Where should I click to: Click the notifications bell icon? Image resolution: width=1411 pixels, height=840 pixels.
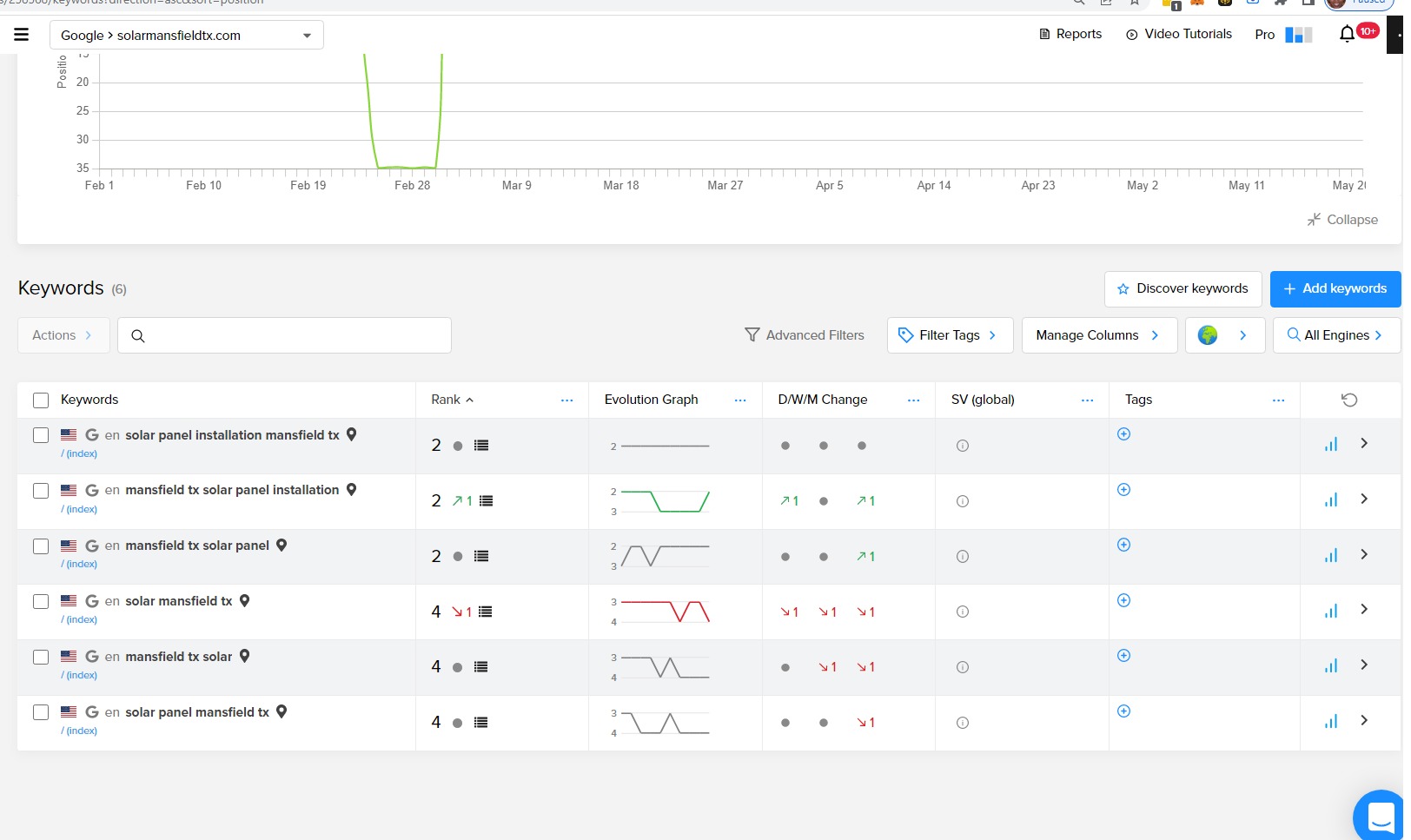[1347, 34]
